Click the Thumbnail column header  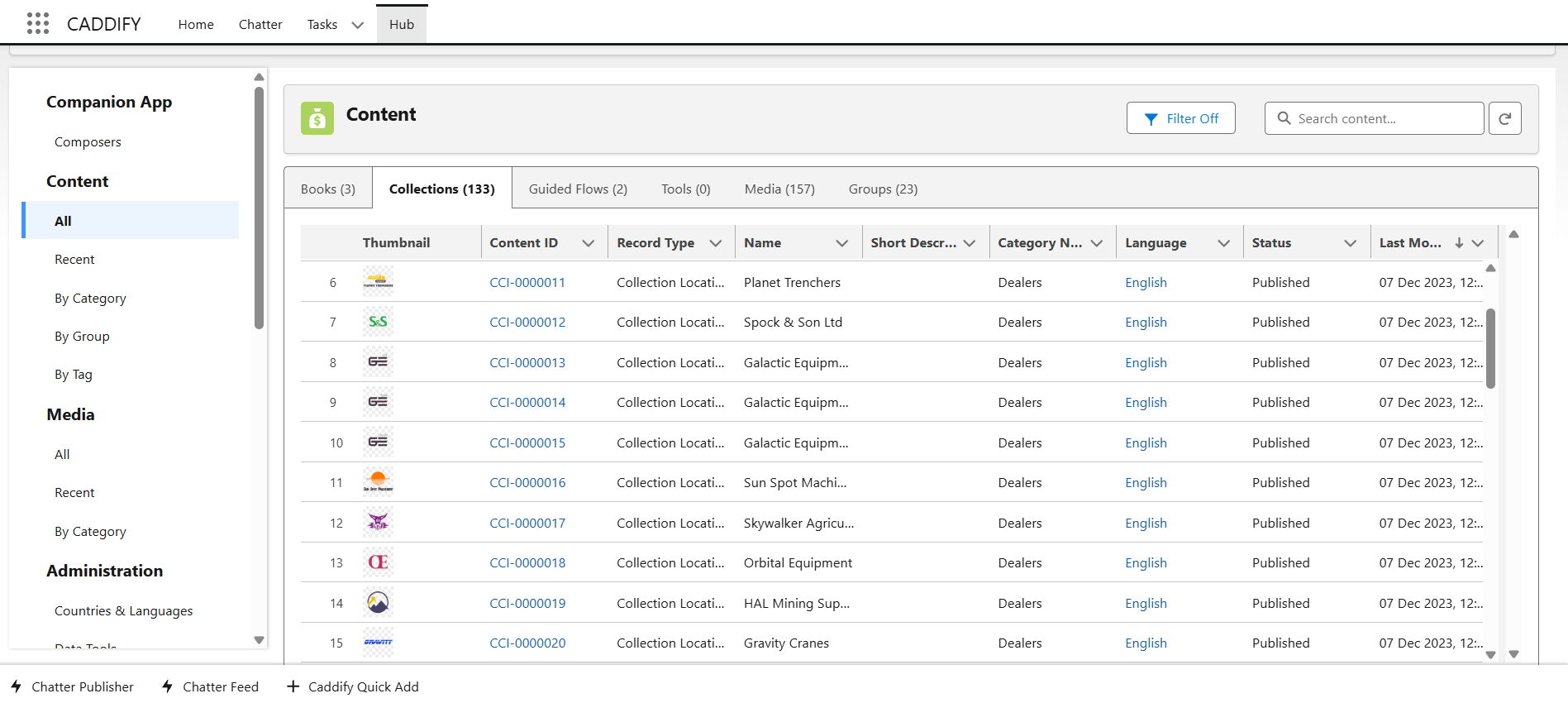[x=396, y=243]
